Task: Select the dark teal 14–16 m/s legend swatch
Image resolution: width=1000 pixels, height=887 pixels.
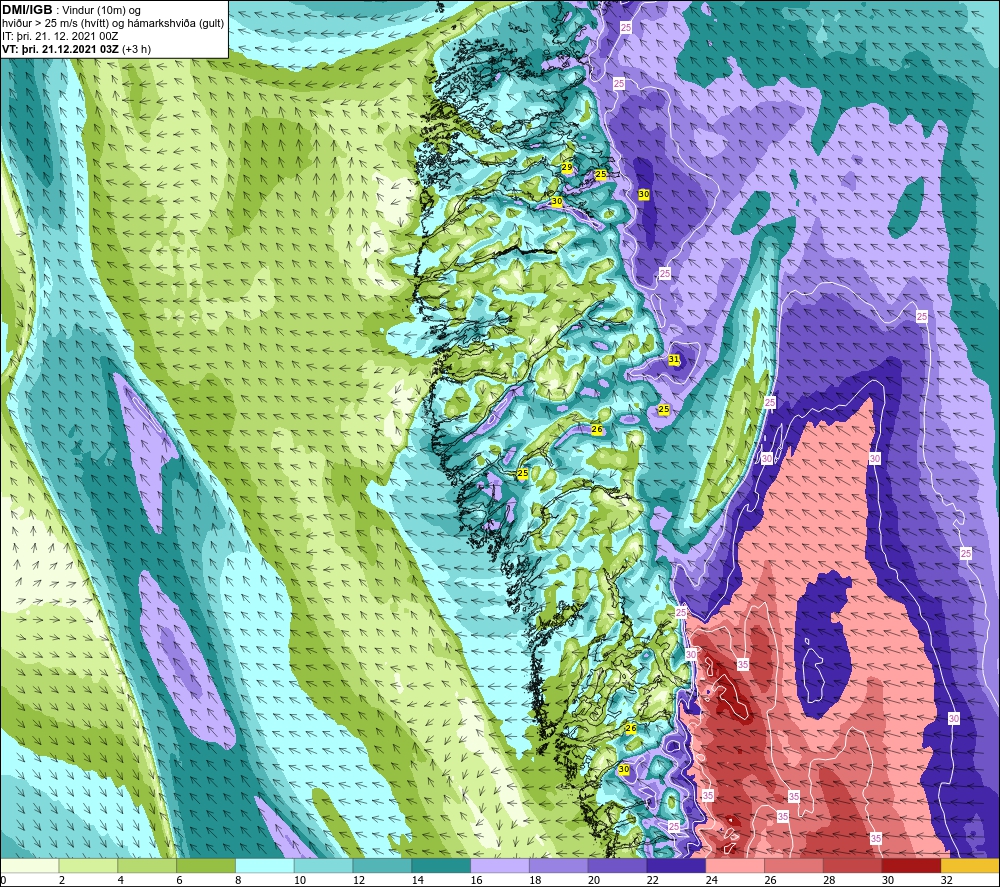Action: point(441,865)
